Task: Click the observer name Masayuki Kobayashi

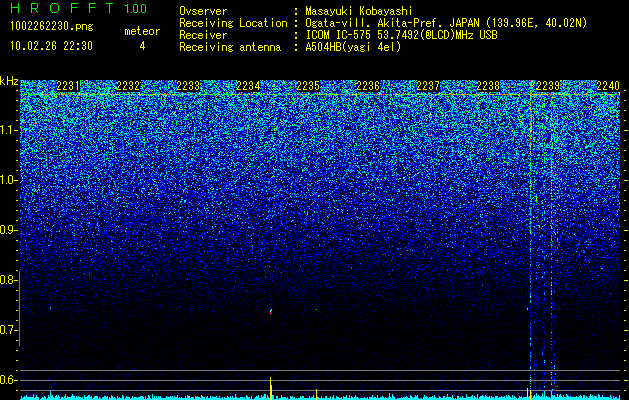Action: click(x=359, y=11)
